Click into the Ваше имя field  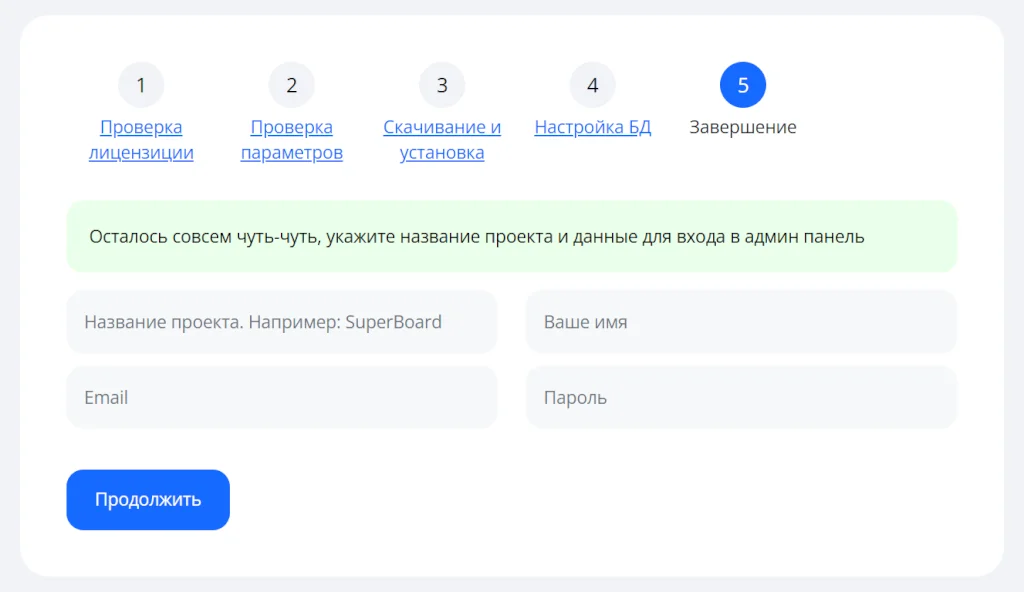tap(741, 322)
